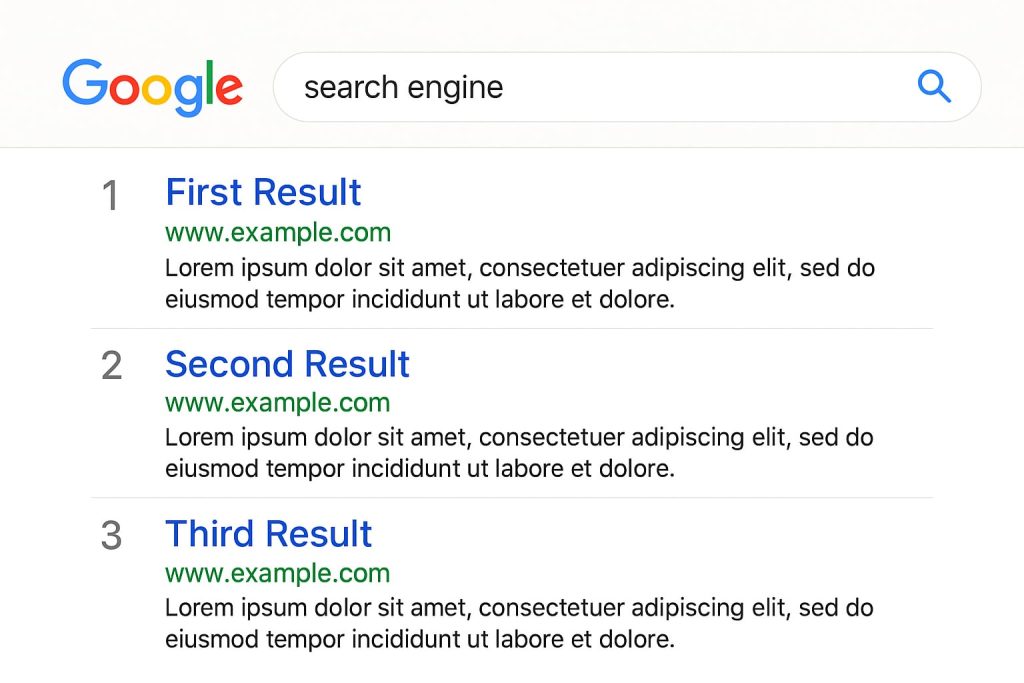The width and height of the screenshot is (1024, 683).
Task: Click the Google logo
Action: coord(152,87)
